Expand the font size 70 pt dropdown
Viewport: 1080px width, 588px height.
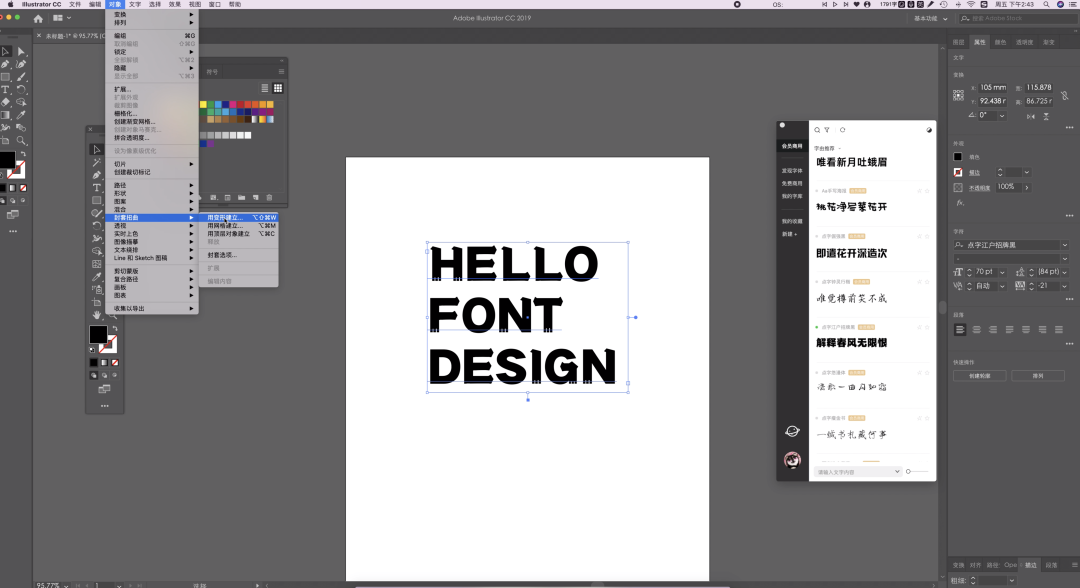pos(1002,271)
